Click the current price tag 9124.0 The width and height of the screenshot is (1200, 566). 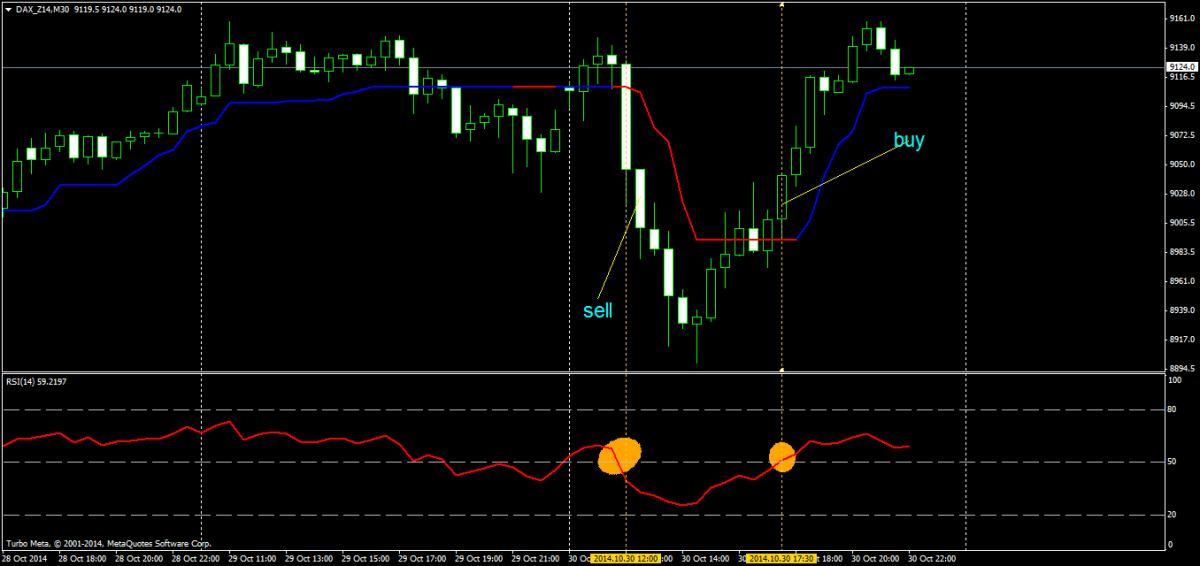[x=1181, y=67]
